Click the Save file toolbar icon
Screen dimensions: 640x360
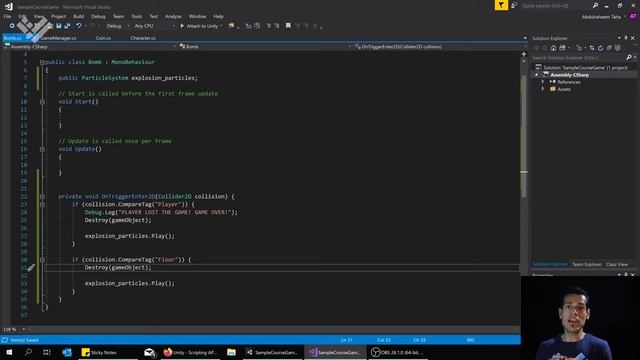click(x=59, y=26)
